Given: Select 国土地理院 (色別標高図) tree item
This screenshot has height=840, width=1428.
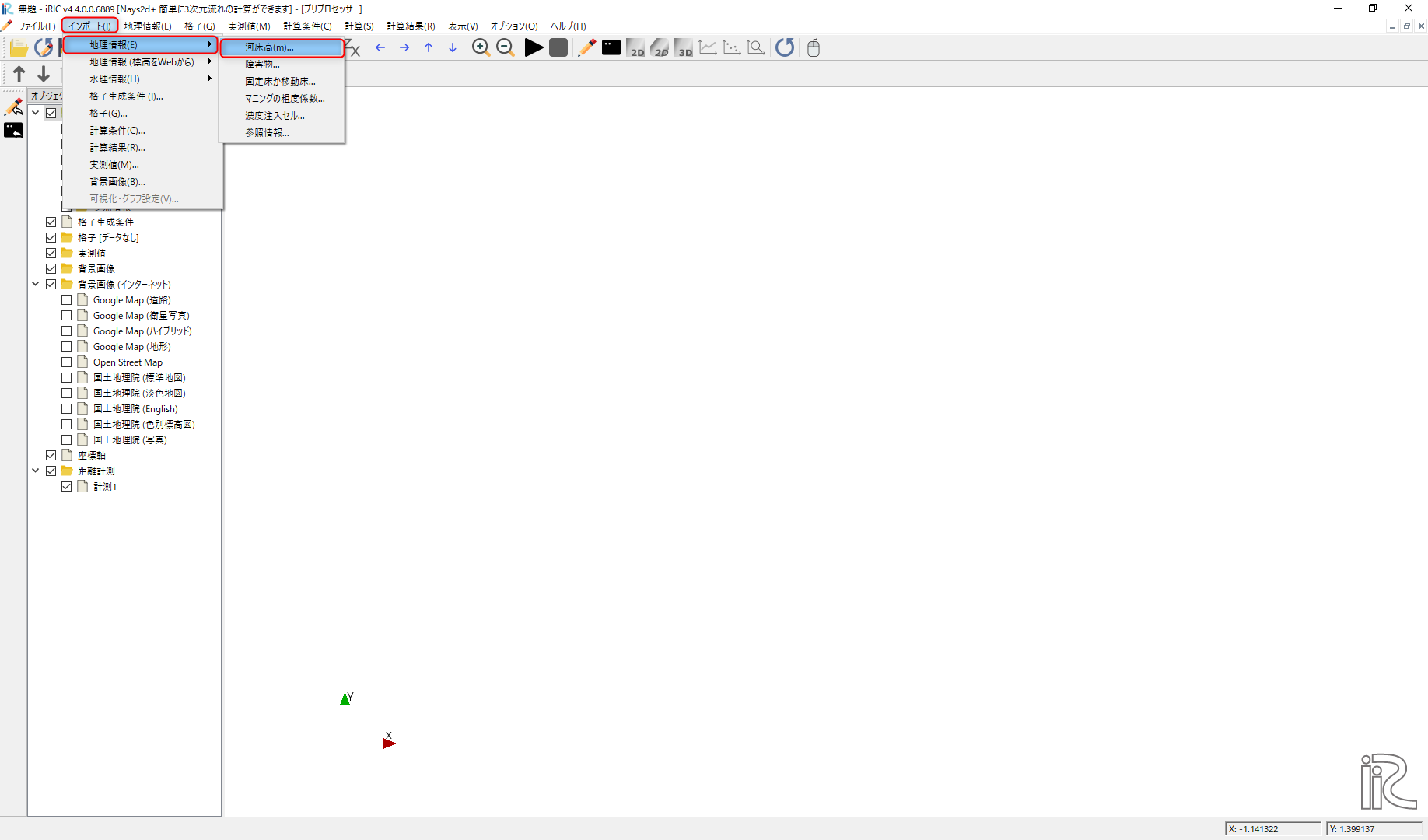Looking at the screenshot, I should click(x=144, y=425).
